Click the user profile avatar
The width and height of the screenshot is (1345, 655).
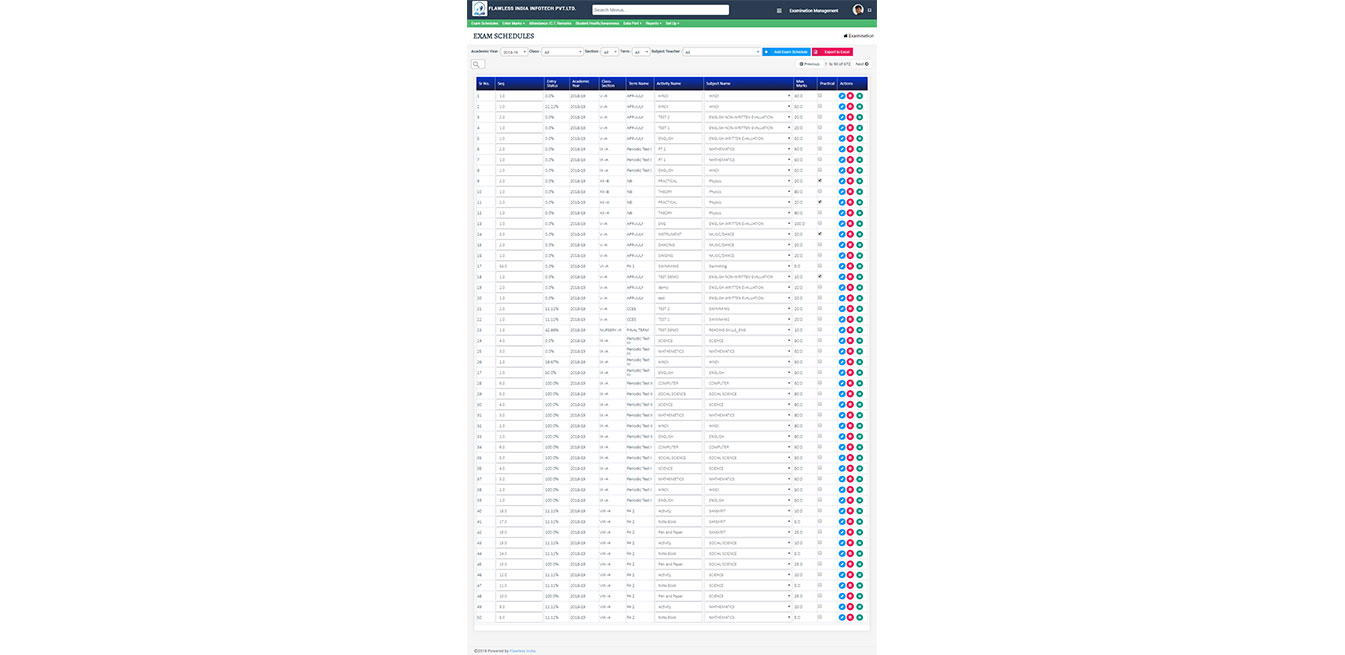pos(858,10)
